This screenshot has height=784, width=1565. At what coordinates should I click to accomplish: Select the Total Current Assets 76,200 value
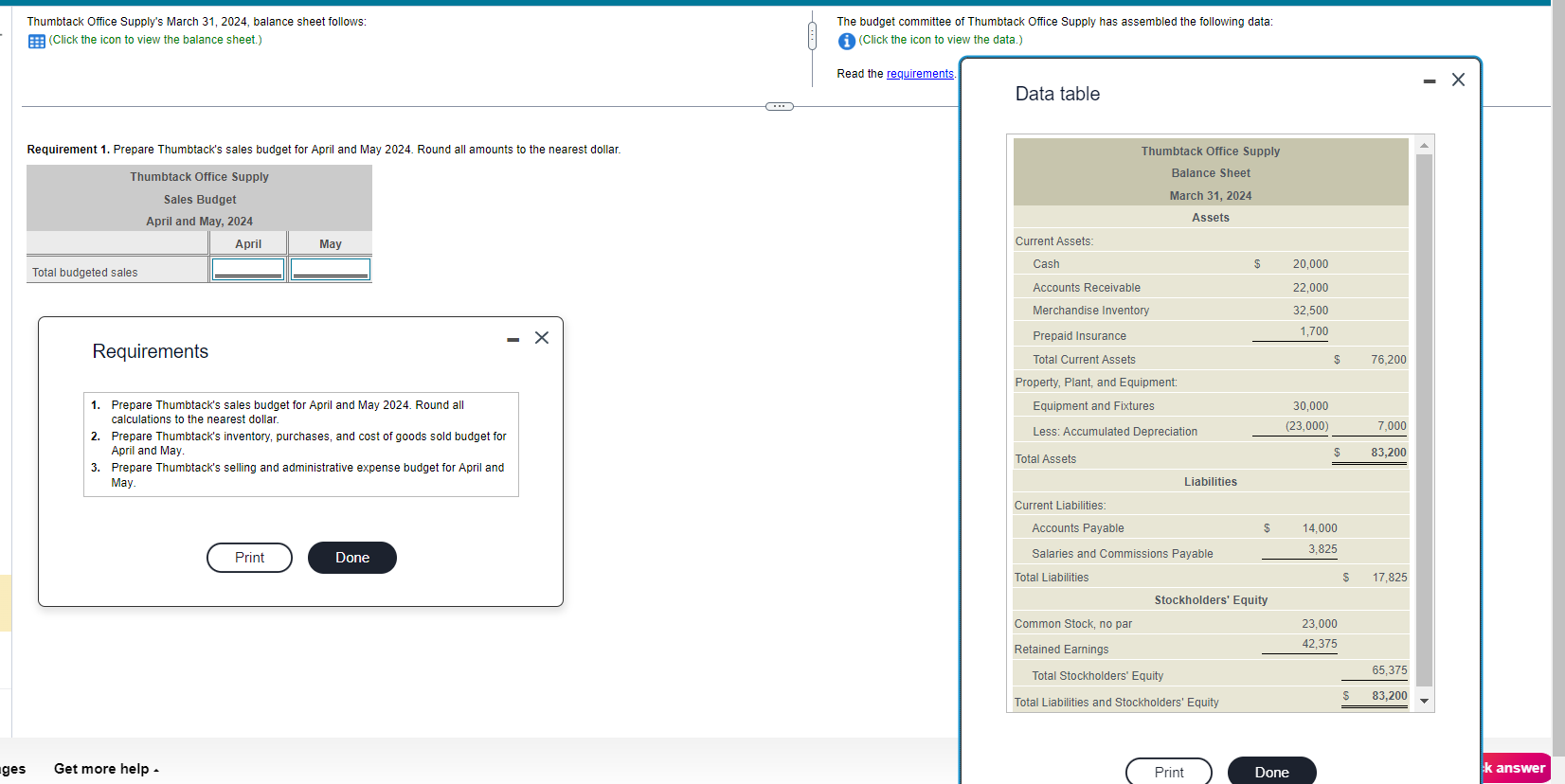[x=1388, y=360]
